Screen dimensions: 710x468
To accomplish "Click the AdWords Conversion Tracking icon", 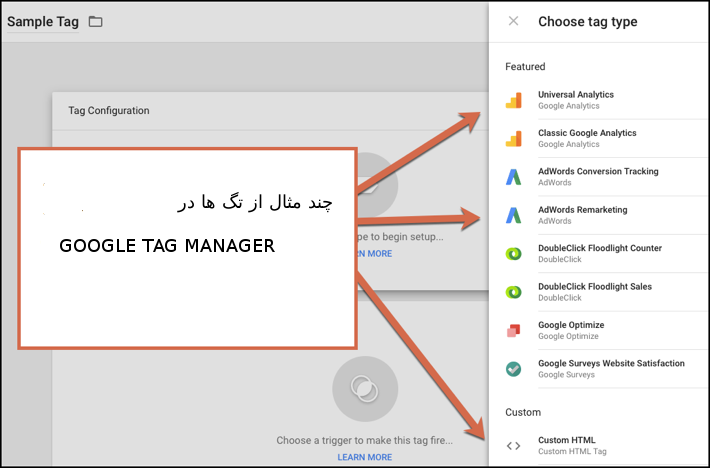I will [x=513, y=177].
